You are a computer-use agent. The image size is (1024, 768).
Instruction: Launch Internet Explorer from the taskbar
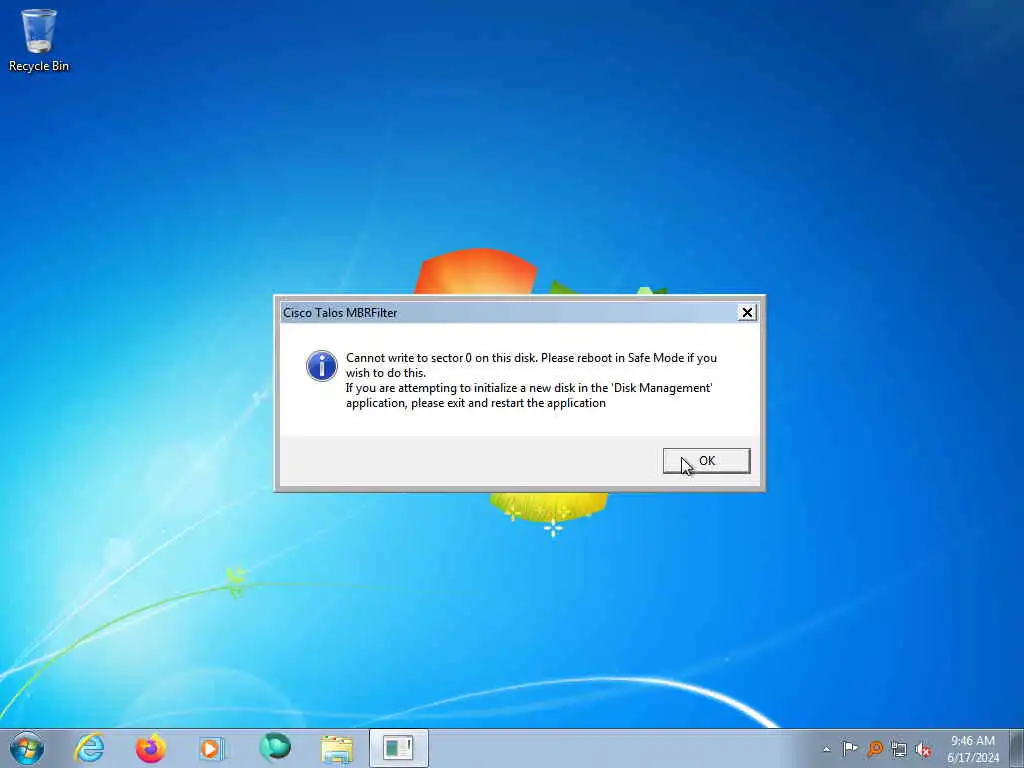(x=89, y=748)
